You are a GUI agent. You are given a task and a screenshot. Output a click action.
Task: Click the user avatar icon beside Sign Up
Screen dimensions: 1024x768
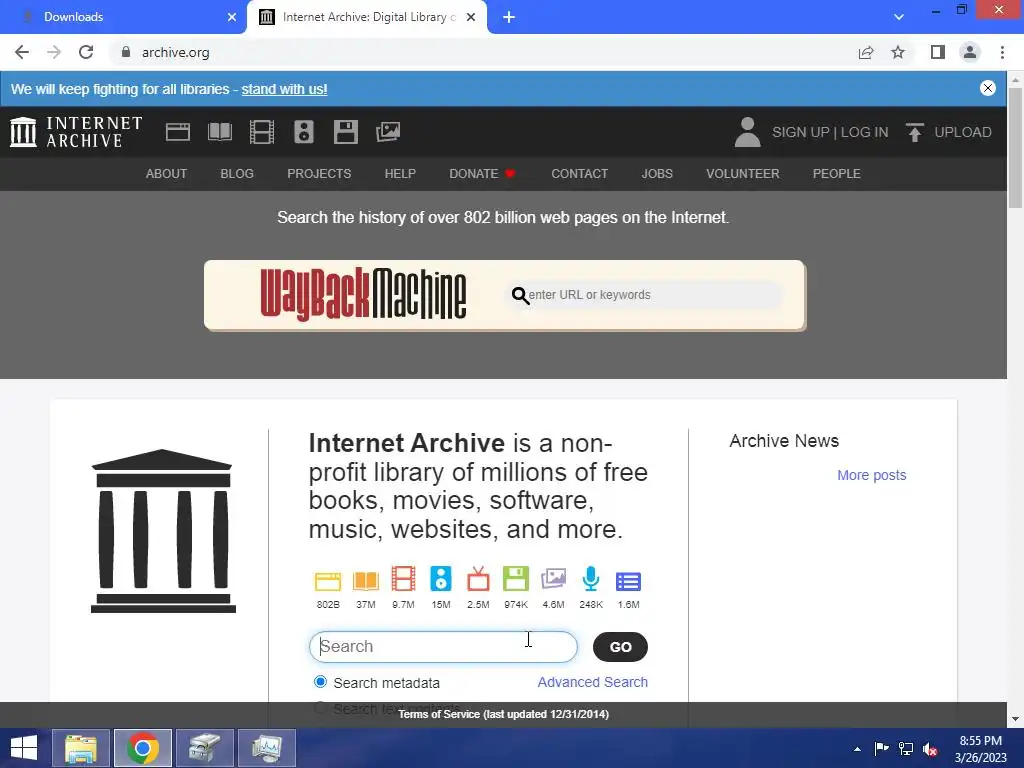coord(748,132)
